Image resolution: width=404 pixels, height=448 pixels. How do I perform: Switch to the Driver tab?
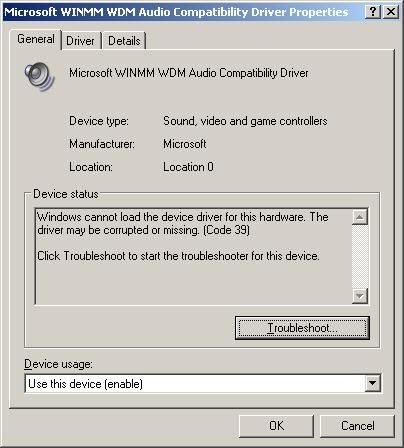click(81, 41)
